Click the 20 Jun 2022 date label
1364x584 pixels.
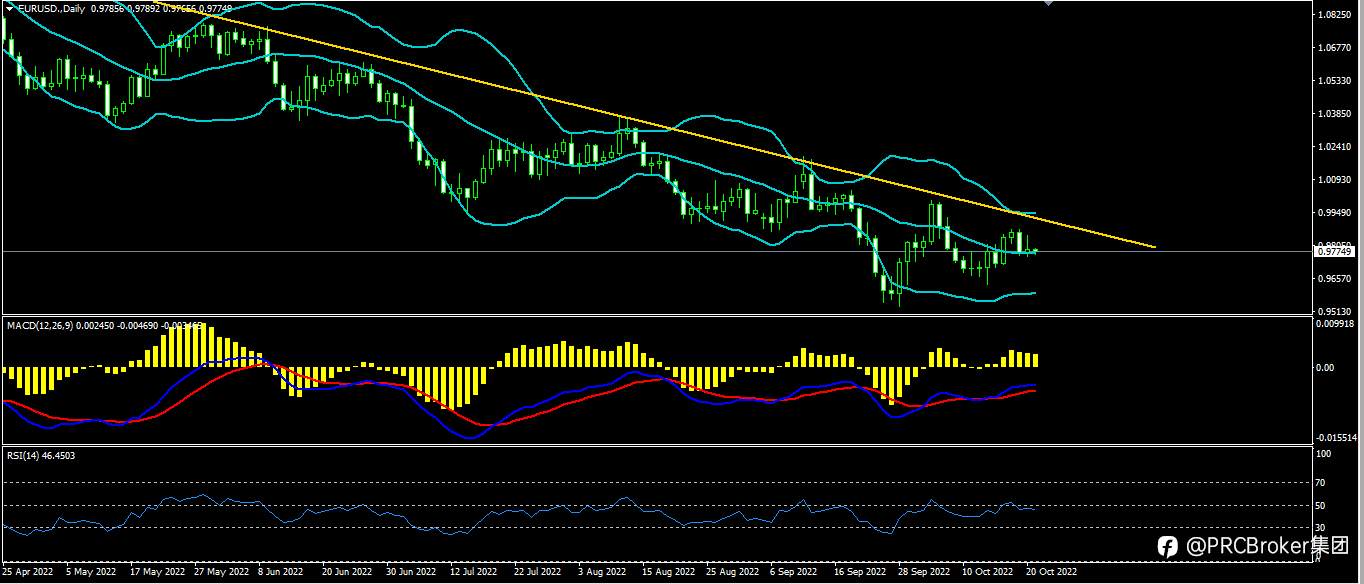click(346, 573)
